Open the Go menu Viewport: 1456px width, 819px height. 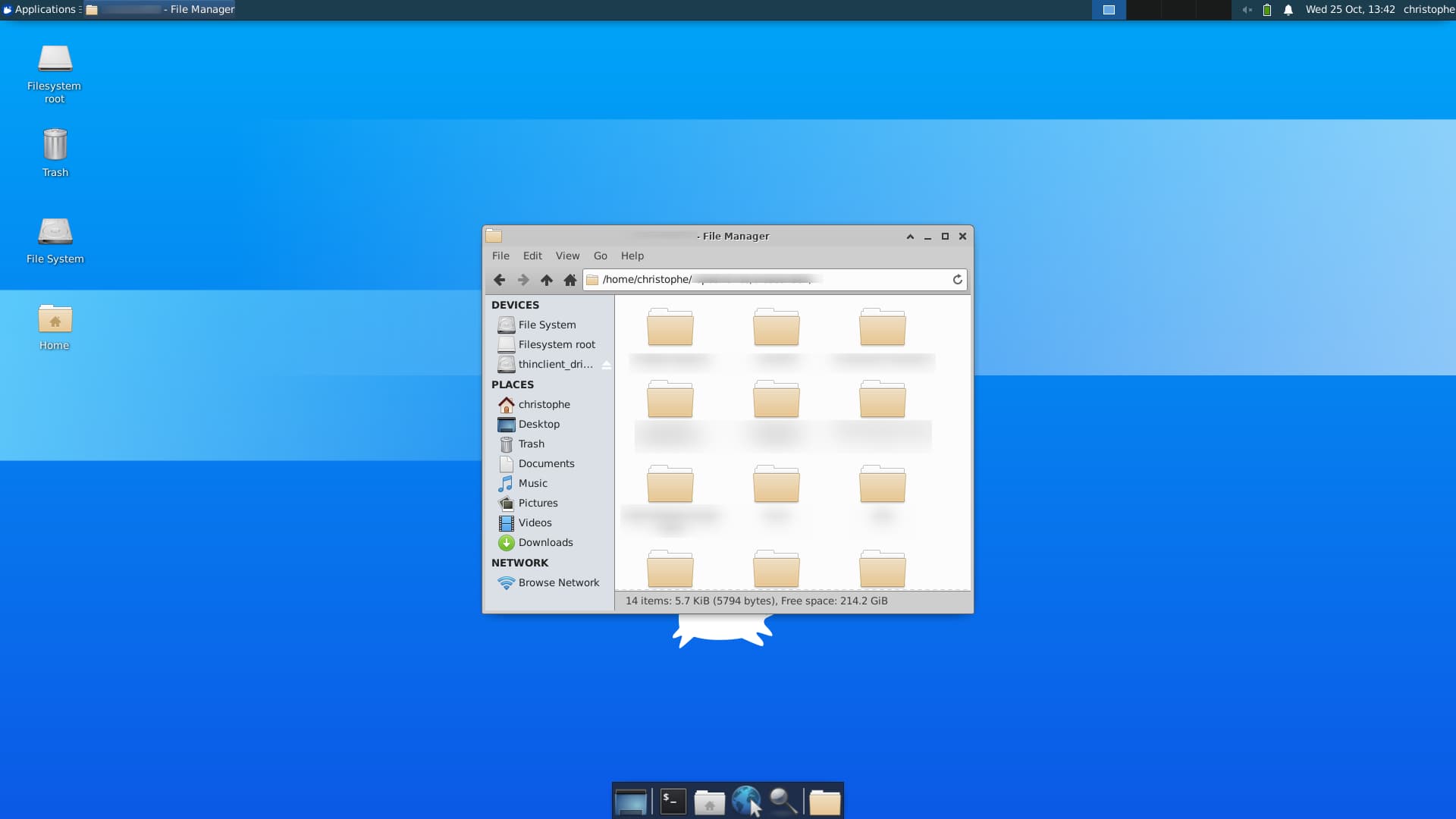(x=600, y=256)
